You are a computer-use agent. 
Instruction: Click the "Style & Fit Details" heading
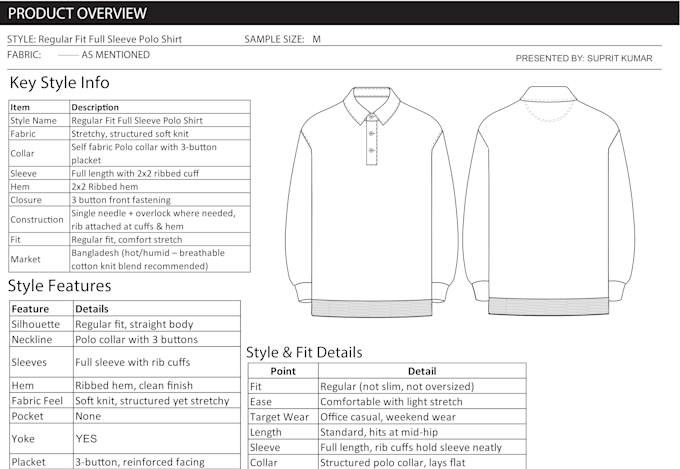(x=304, y=352)
